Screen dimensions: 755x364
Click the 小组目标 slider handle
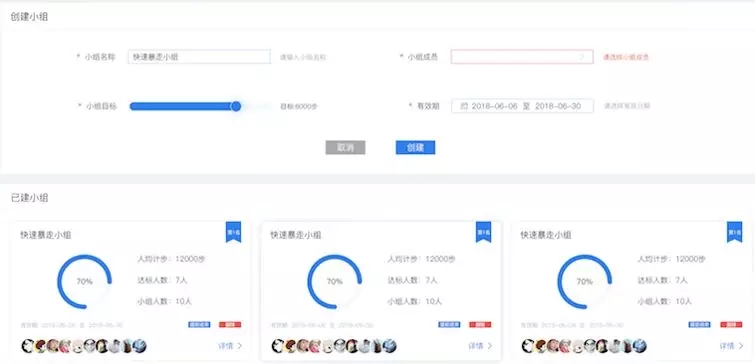click(x=236, y=106)
